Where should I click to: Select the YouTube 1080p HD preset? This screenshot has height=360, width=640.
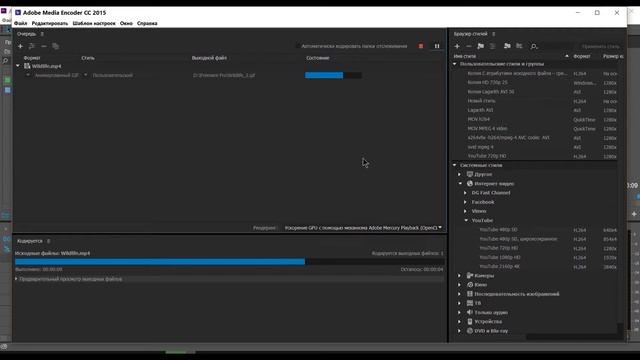[500, 258]
